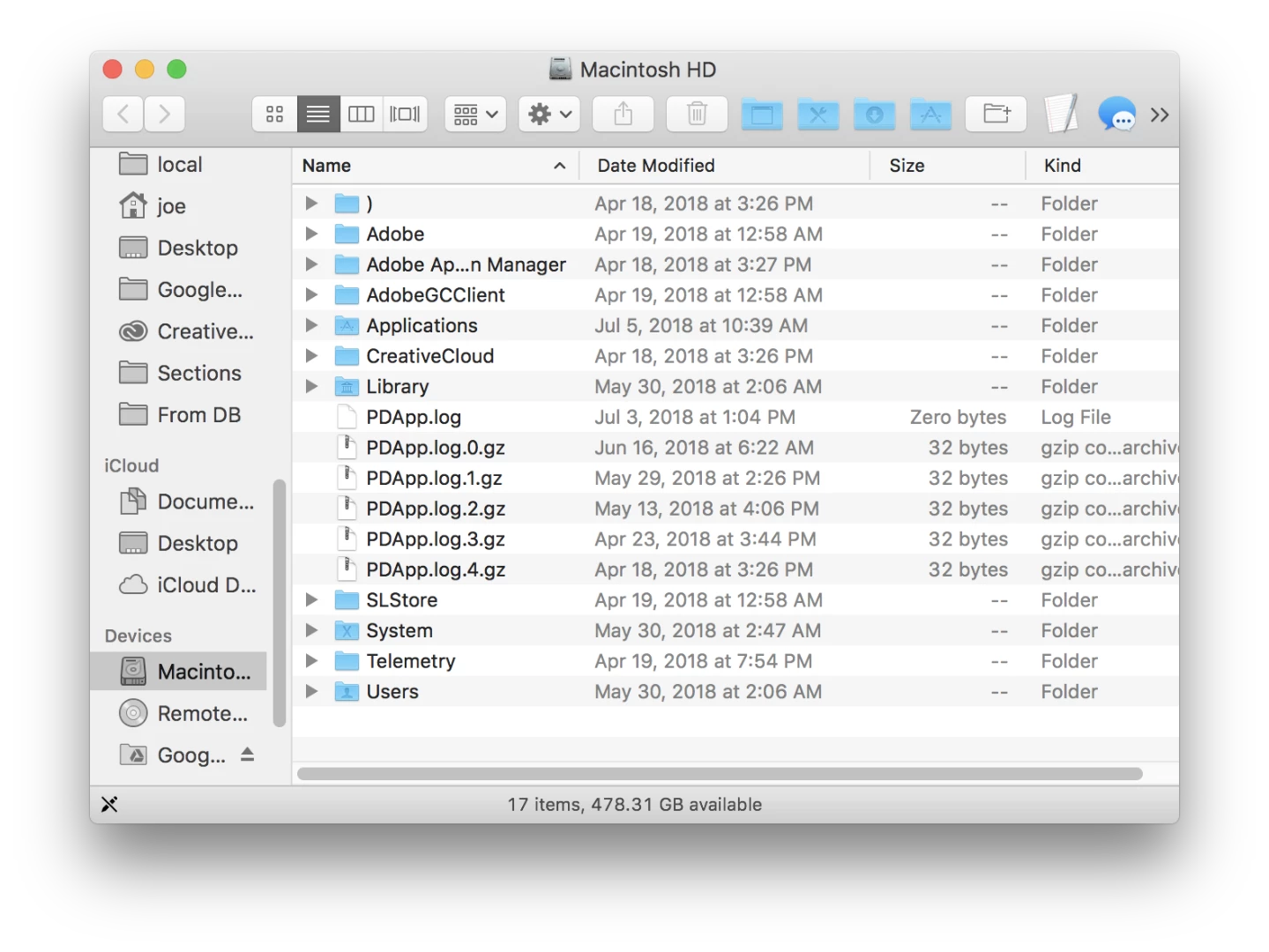Switch to column view
The image size is (1269, 952).
362,114
